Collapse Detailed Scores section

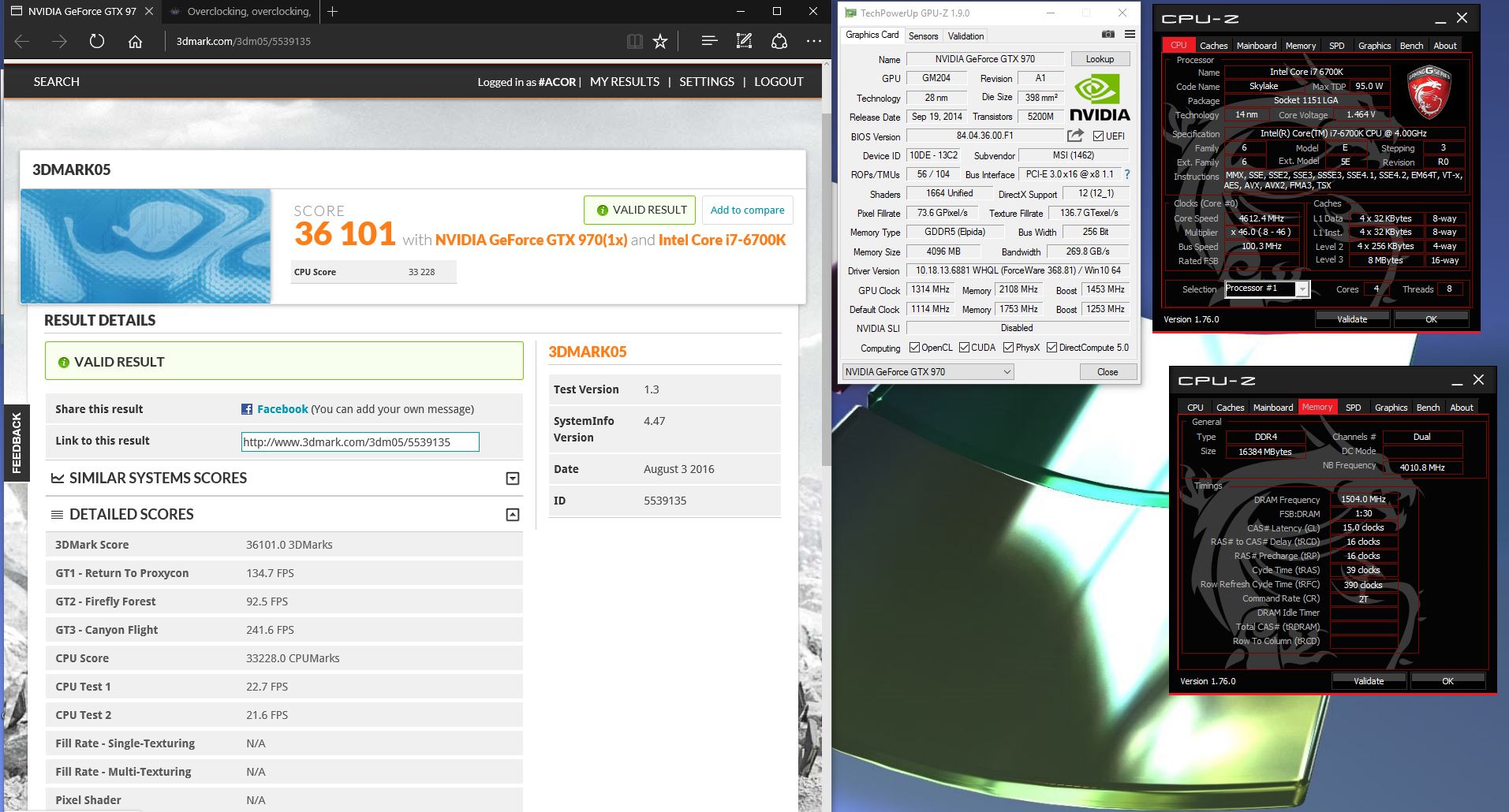tap(513, 515)
